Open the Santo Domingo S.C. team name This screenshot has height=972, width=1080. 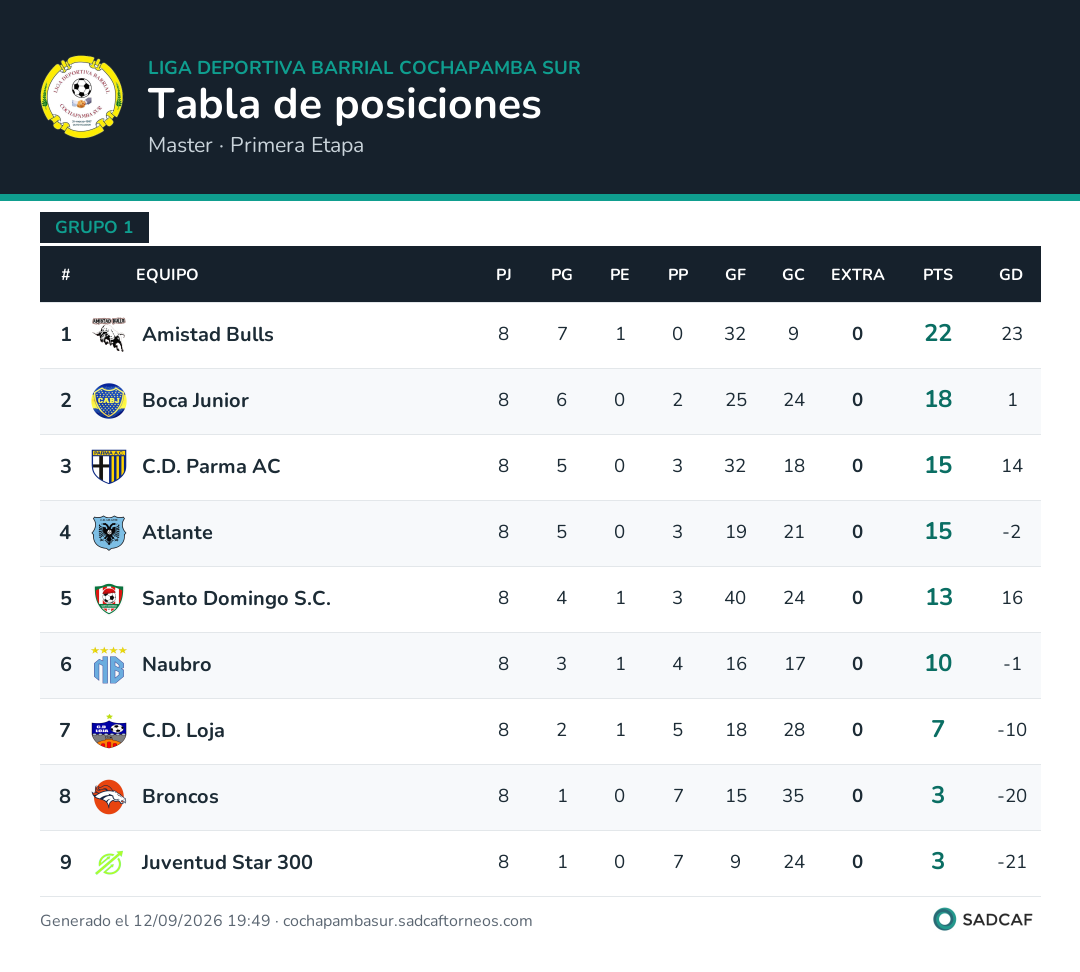pos(236,598)
